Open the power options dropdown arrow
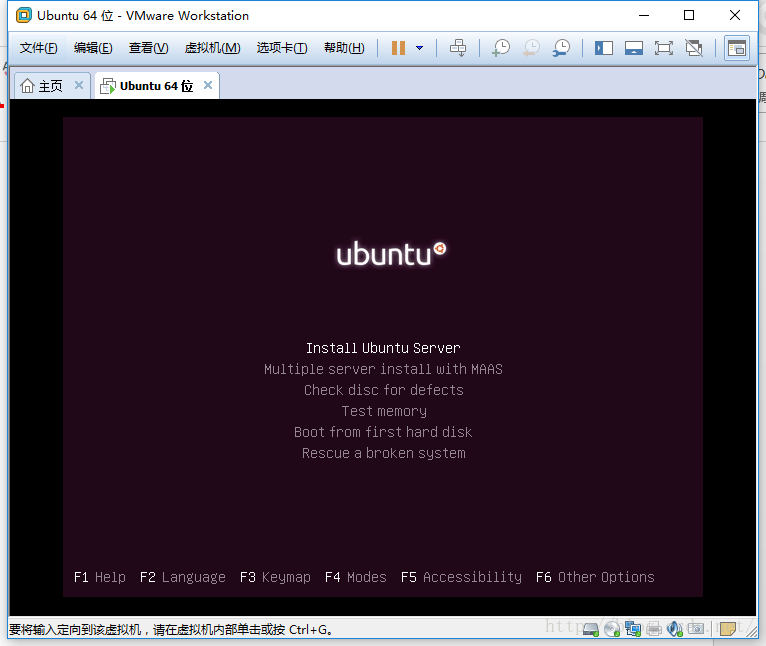 (419, 48)
